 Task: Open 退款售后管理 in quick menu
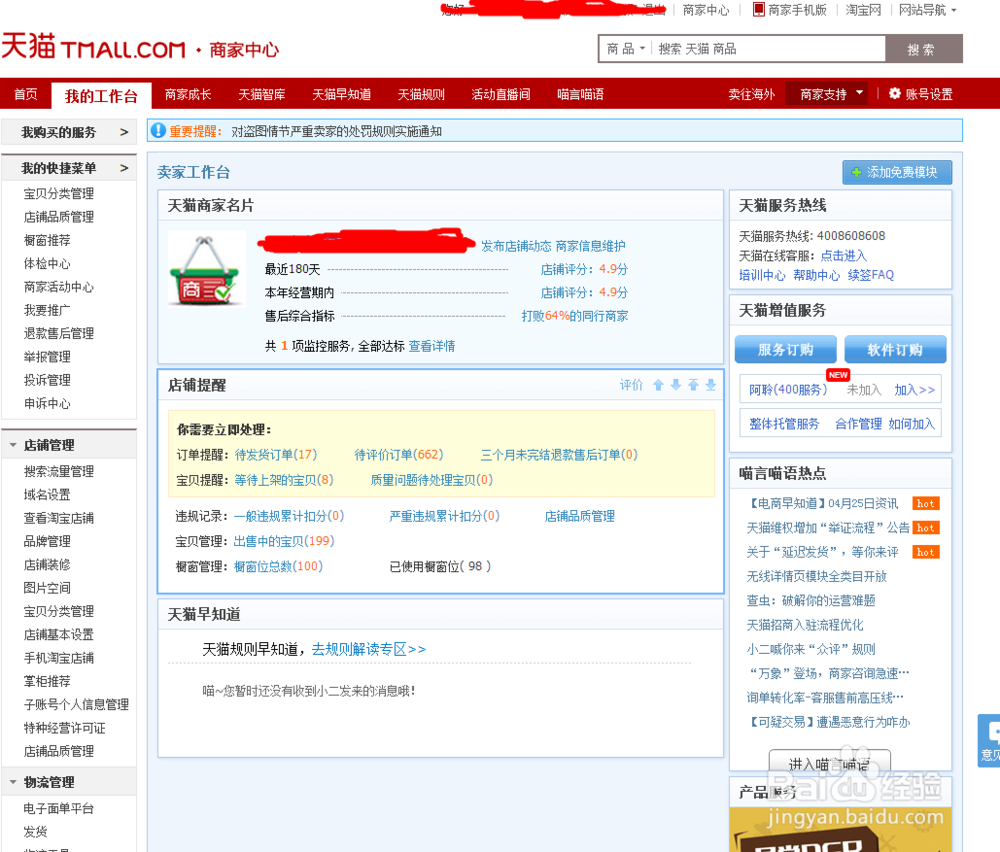pyautogui.click(x=59, y=334)
